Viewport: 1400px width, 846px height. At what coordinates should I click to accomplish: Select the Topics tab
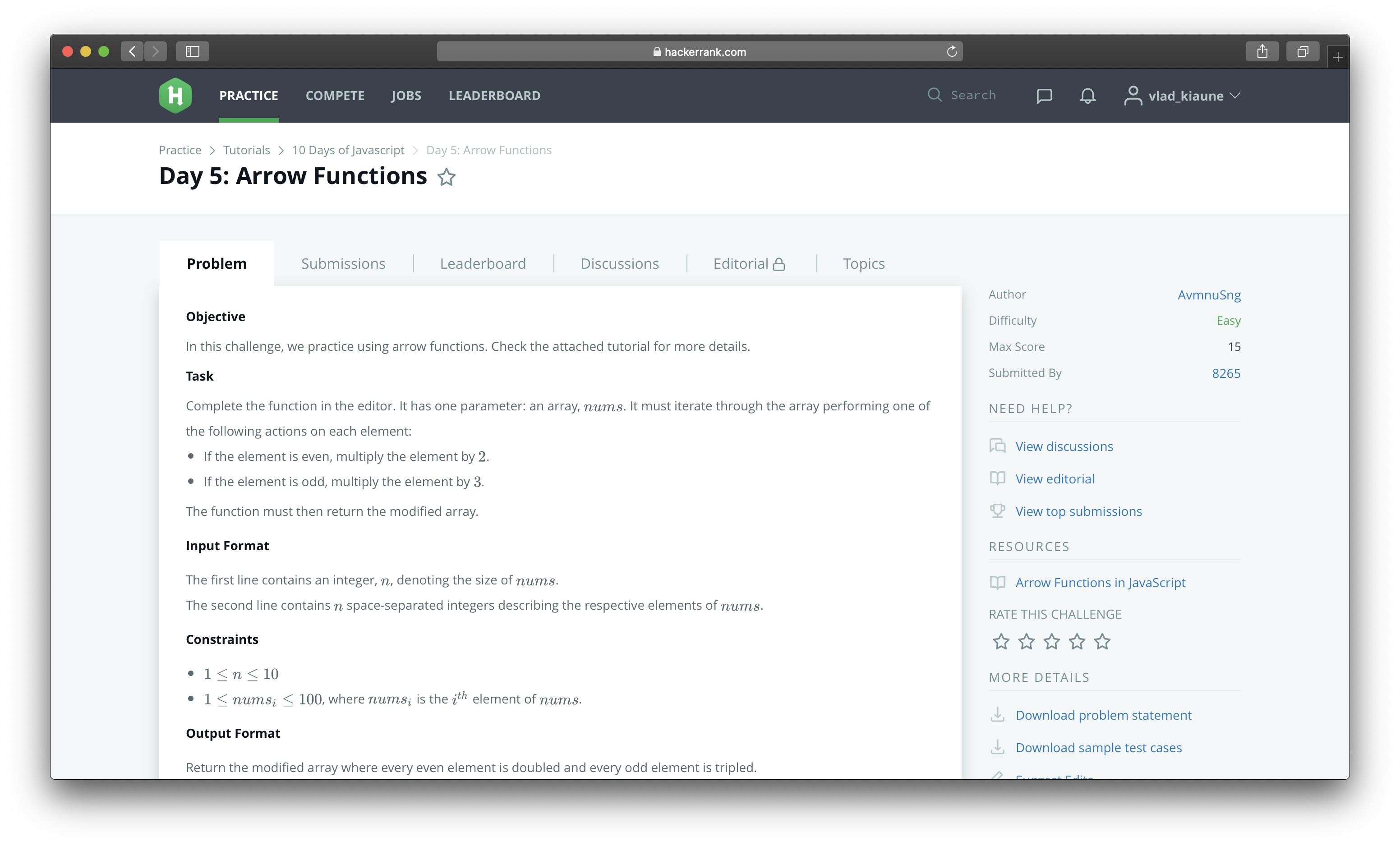(862, 263)
